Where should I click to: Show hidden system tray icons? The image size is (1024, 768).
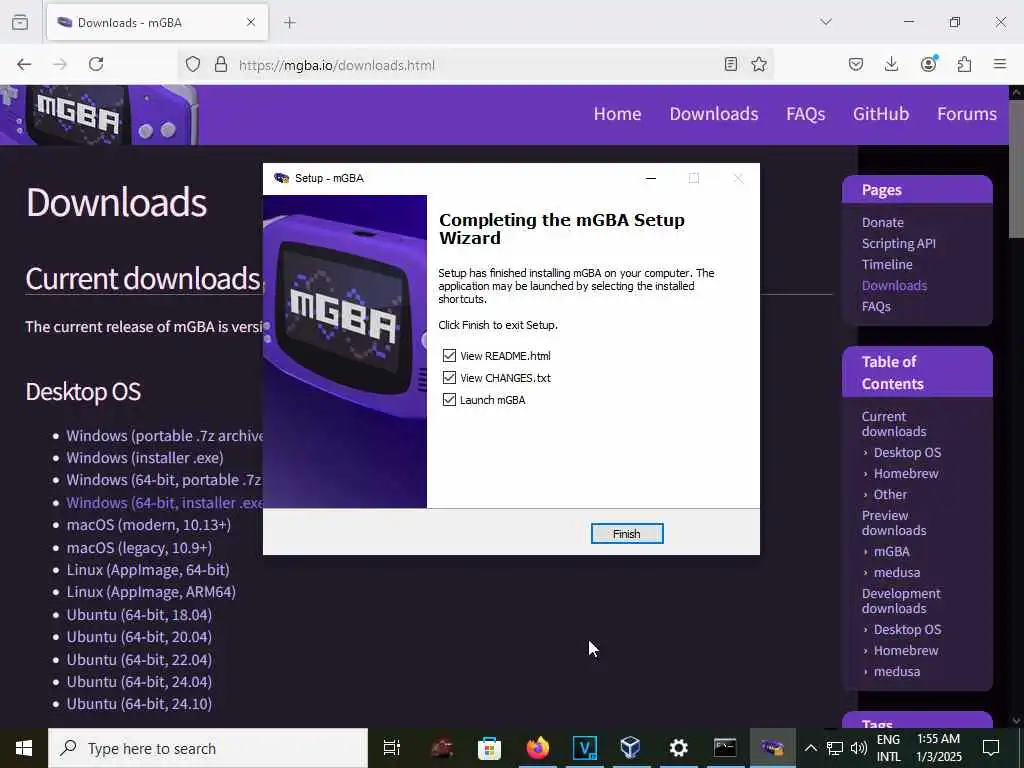(810, 748)
